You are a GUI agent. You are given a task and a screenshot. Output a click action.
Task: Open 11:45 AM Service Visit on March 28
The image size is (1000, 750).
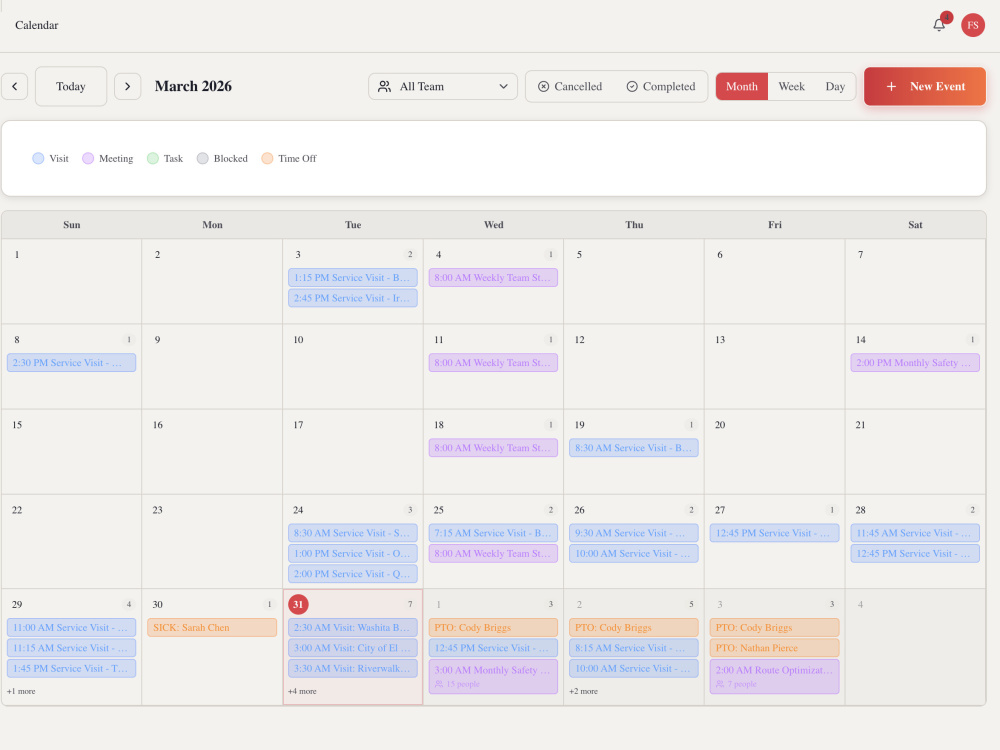(x=915, y=533)
